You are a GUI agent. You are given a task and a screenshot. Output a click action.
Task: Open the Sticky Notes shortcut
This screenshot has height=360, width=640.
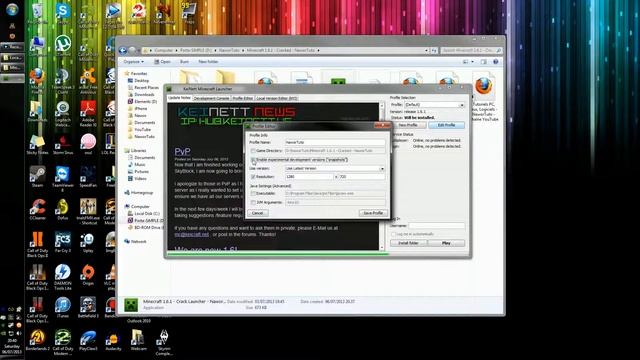37,144
